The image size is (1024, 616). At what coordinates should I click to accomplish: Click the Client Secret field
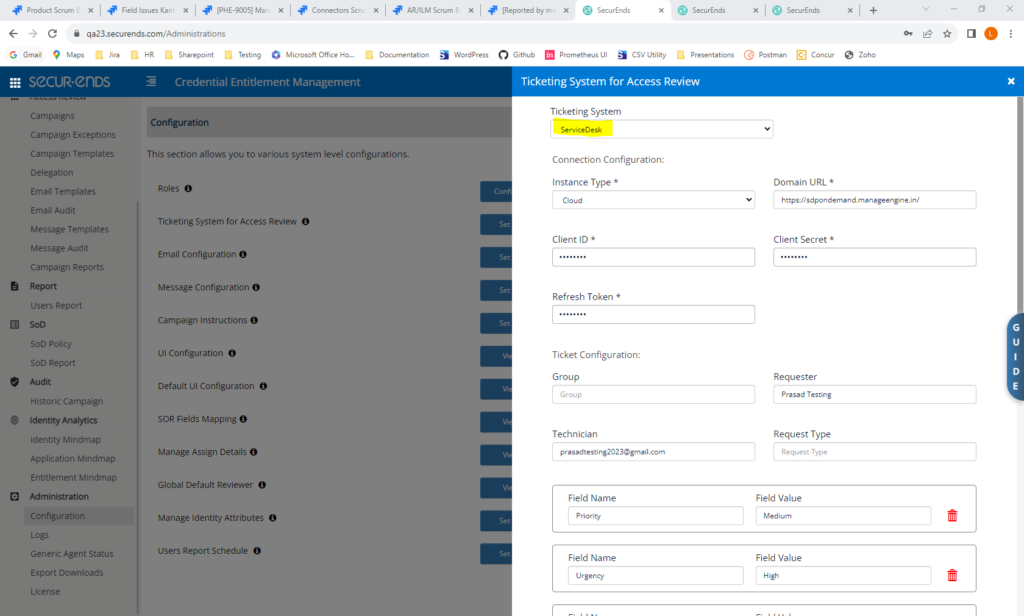point(874,257)
